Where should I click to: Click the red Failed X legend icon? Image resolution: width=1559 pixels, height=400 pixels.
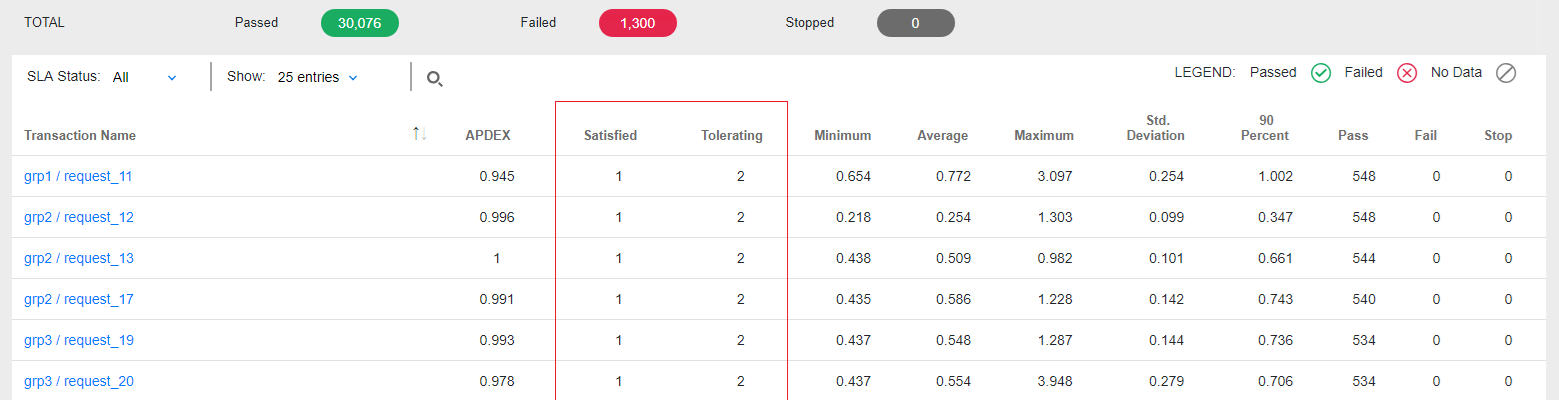click(1407, 73)
